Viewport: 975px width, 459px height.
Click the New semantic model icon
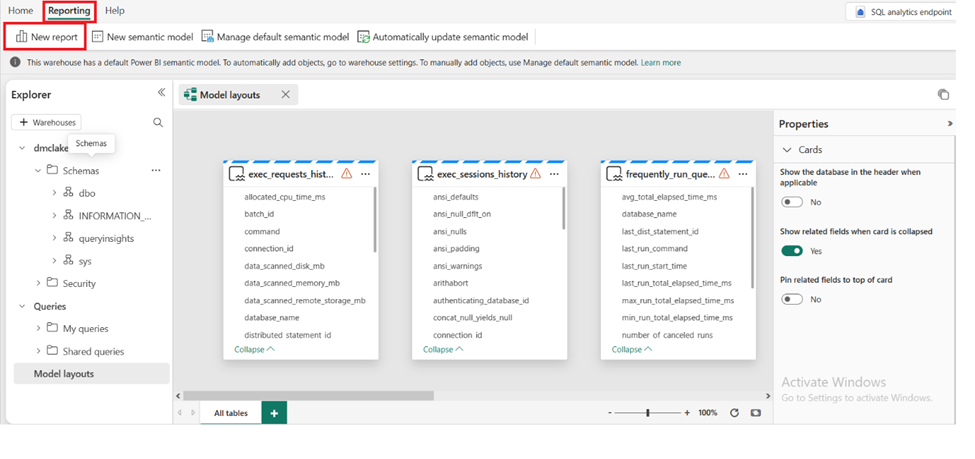pyautogui.click(x=98, y=37)
